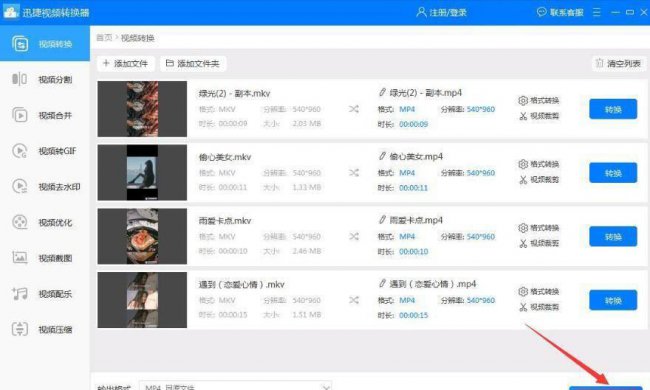Image resolution: width=650 pixels, height=390 pixels.
Task: Click 540*960 output resolution in 遇到（恋爱心情）row
Action: pyautogui.click(x=481, y=300)
